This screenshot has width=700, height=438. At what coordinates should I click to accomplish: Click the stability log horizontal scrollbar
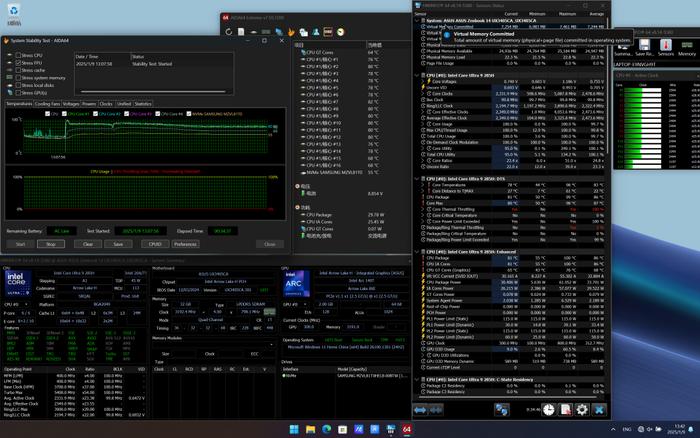153,92
